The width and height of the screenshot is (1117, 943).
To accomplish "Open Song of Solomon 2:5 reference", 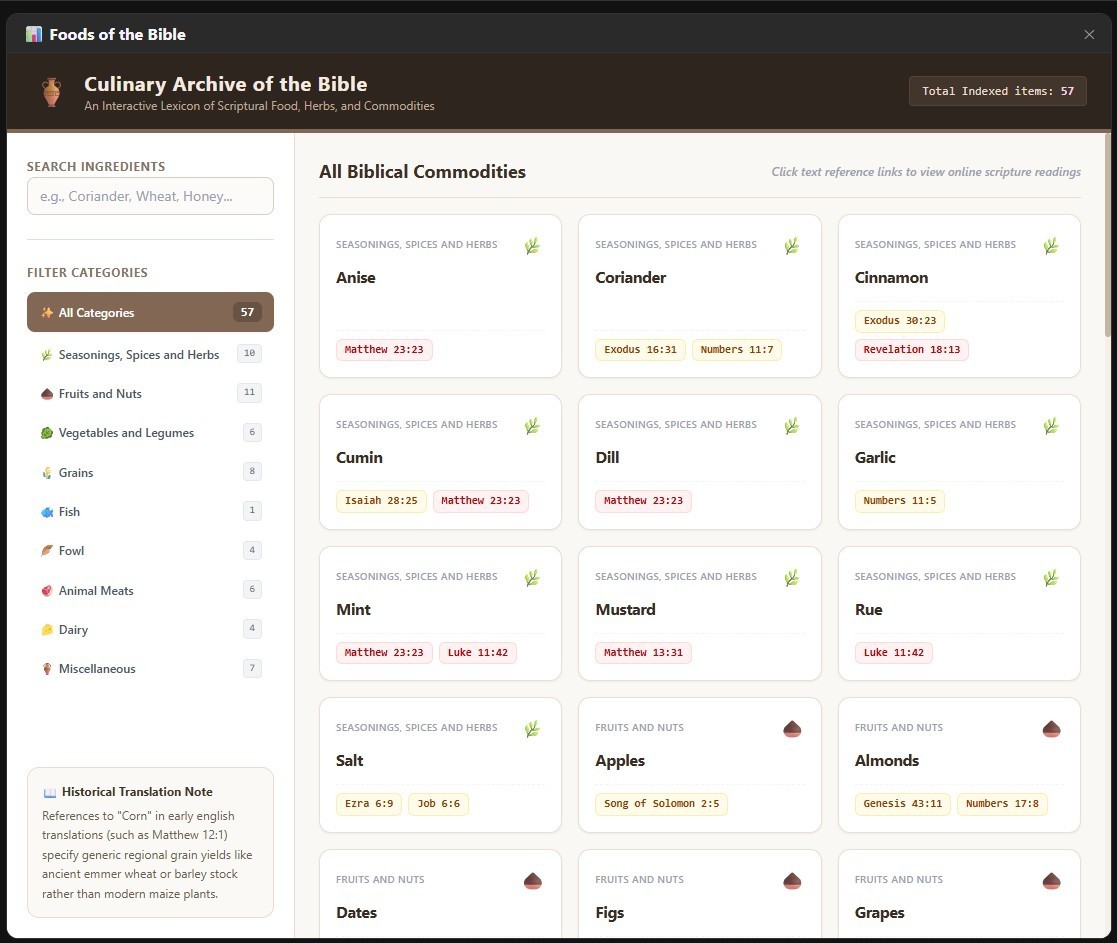I will [x=661, y=803].
